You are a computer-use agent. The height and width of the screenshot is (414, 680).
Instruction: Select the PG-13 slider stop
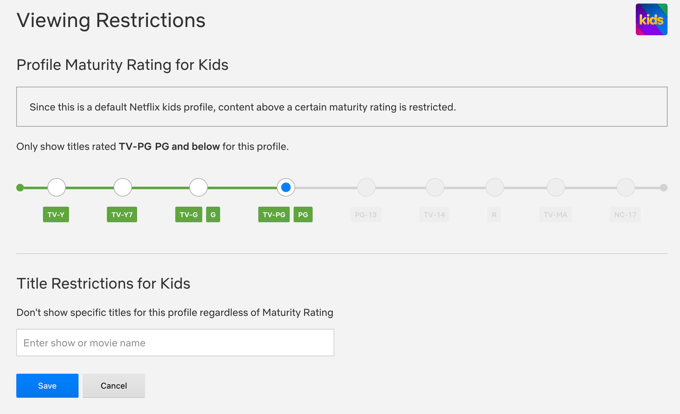366,187
